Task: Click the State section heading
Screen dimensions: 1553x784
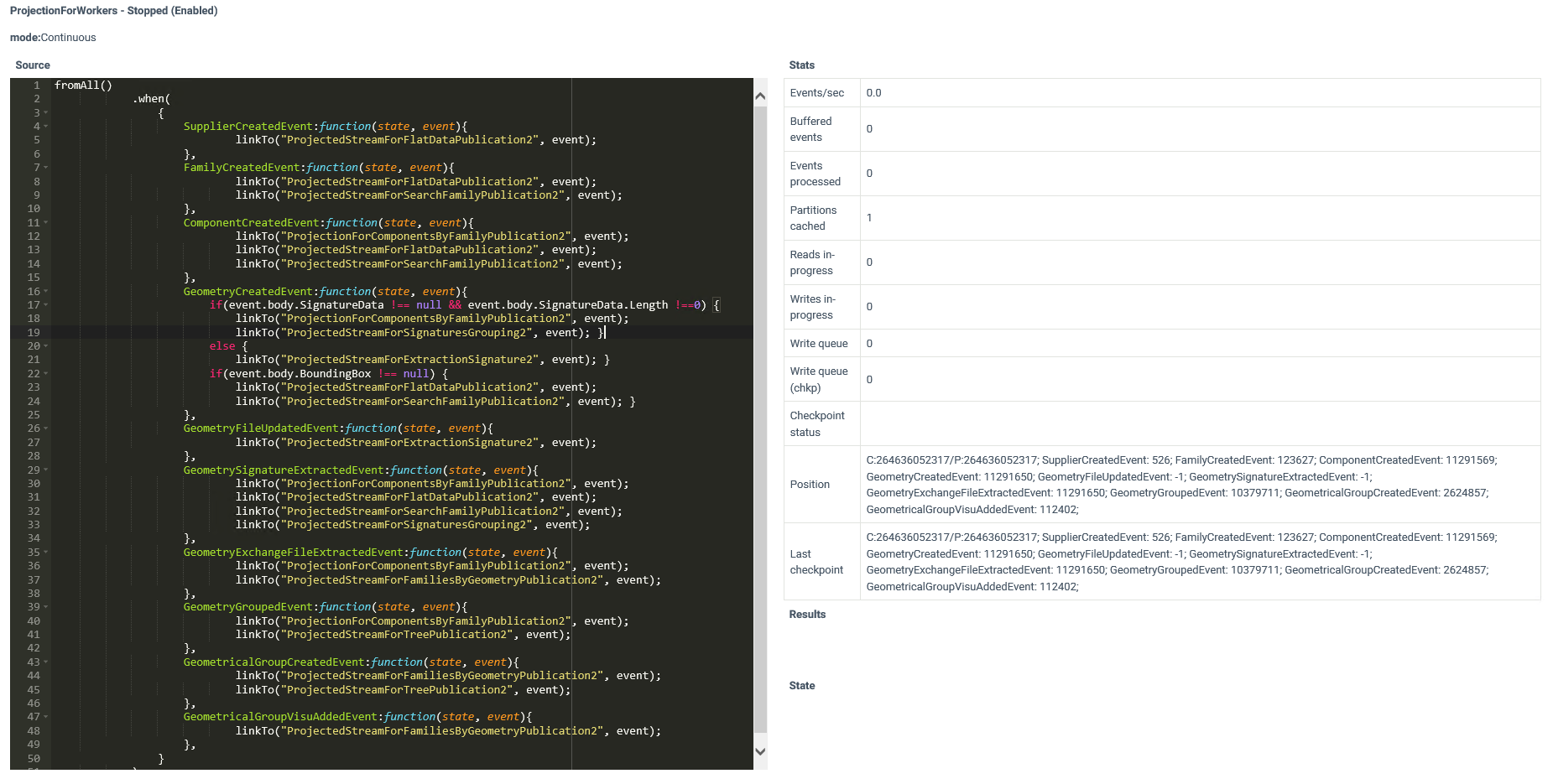Action: pos(802,686)
